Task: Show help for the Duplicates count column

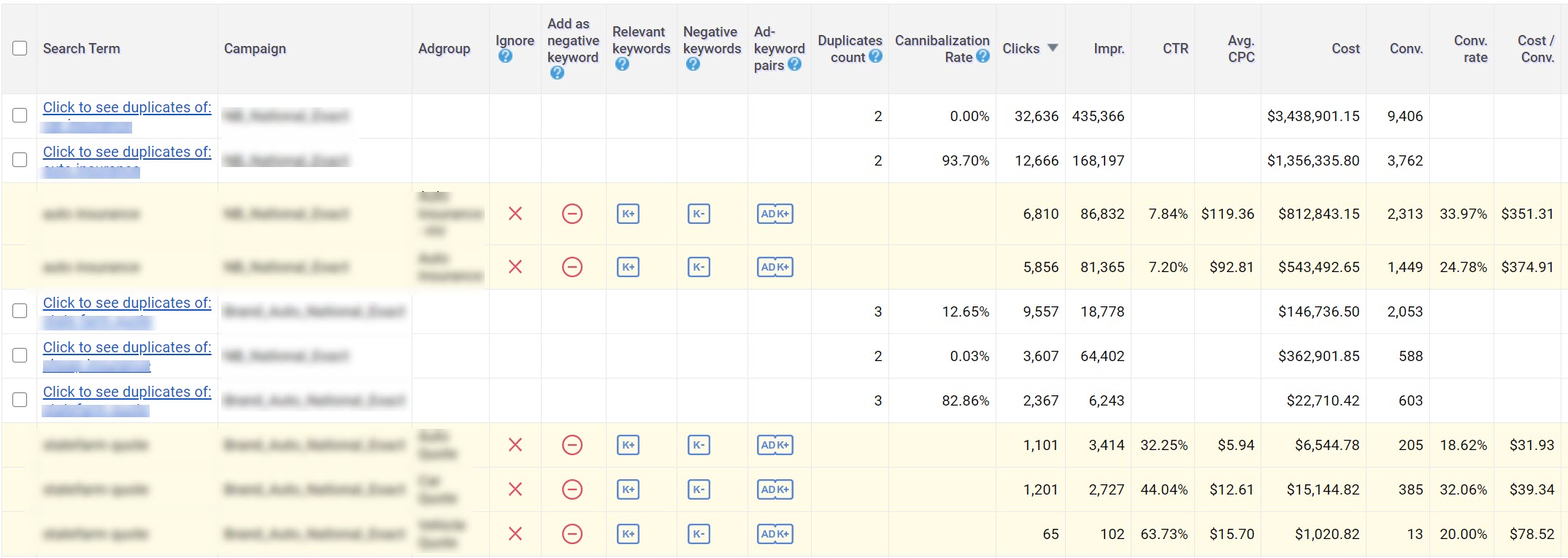Action: point(876,56)
